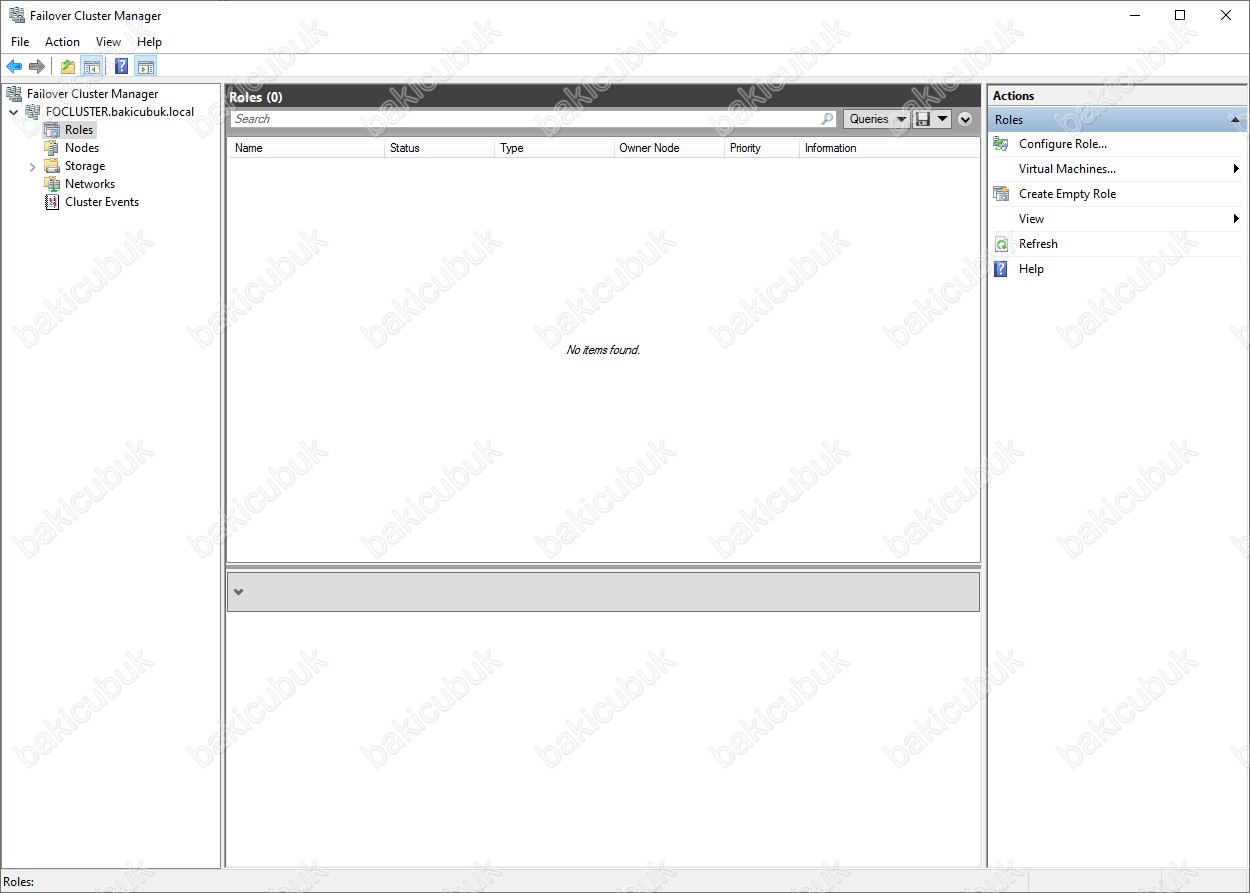Screen dimensions: 1250x893
Task: Sort by the Name column header
Action: tap(307, 148)
